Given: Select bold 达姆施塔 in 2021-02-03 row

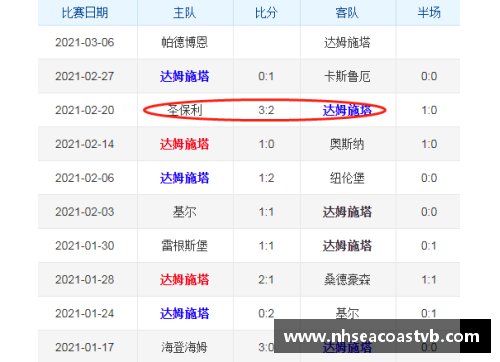Looking at the screenshot, I should (x=347, y=212).
